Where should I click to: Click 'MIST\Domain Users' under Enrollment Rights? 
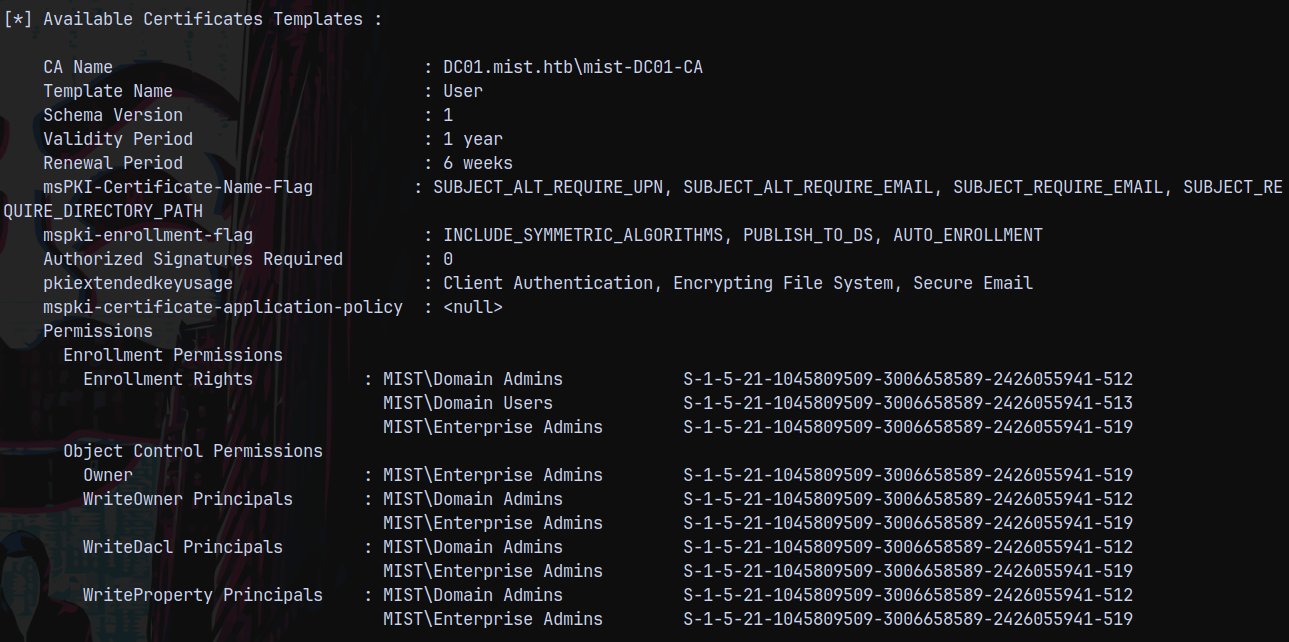pos(468,403)
